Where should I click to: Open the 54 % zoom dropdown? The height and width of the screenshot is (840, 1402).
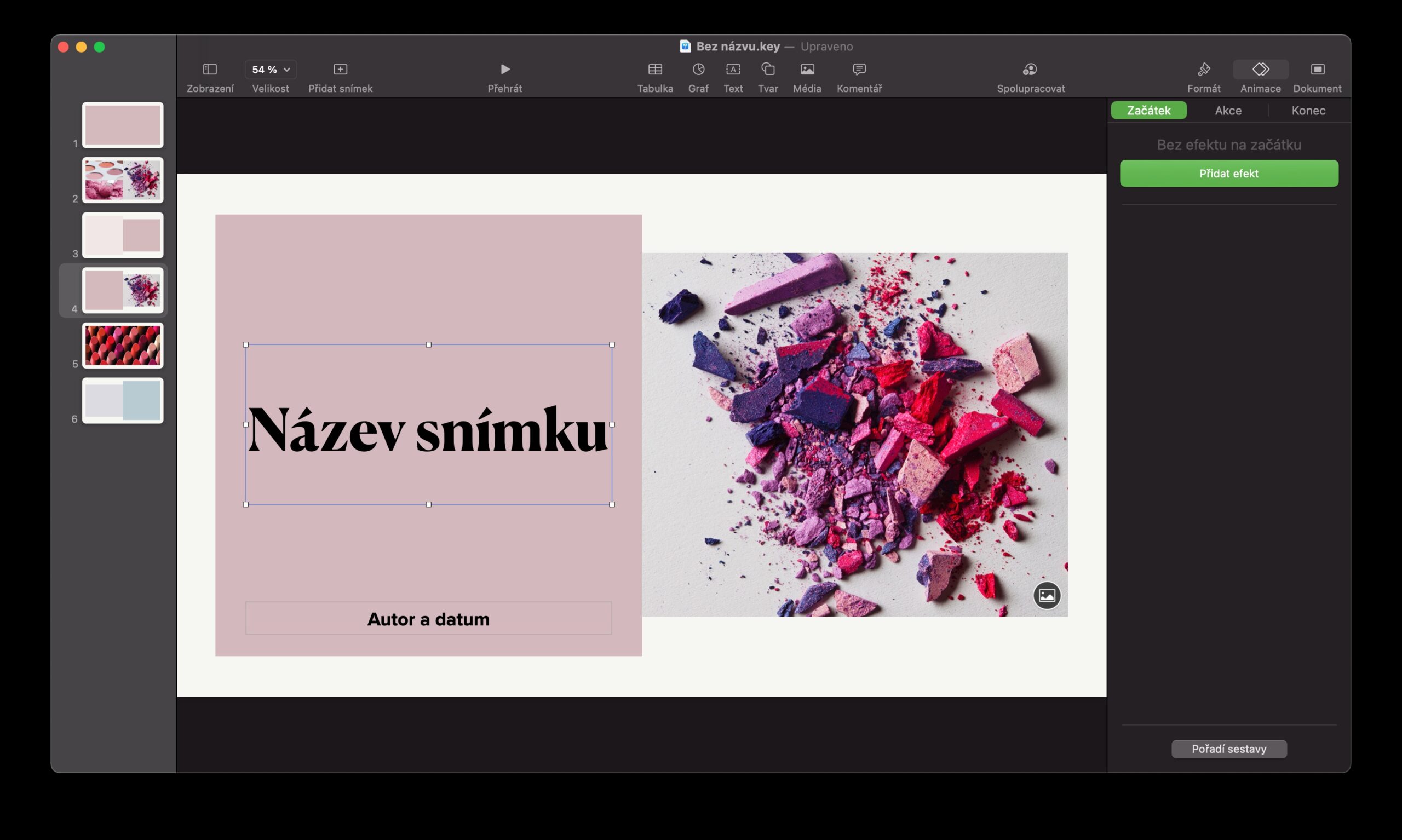coord(271,69)
